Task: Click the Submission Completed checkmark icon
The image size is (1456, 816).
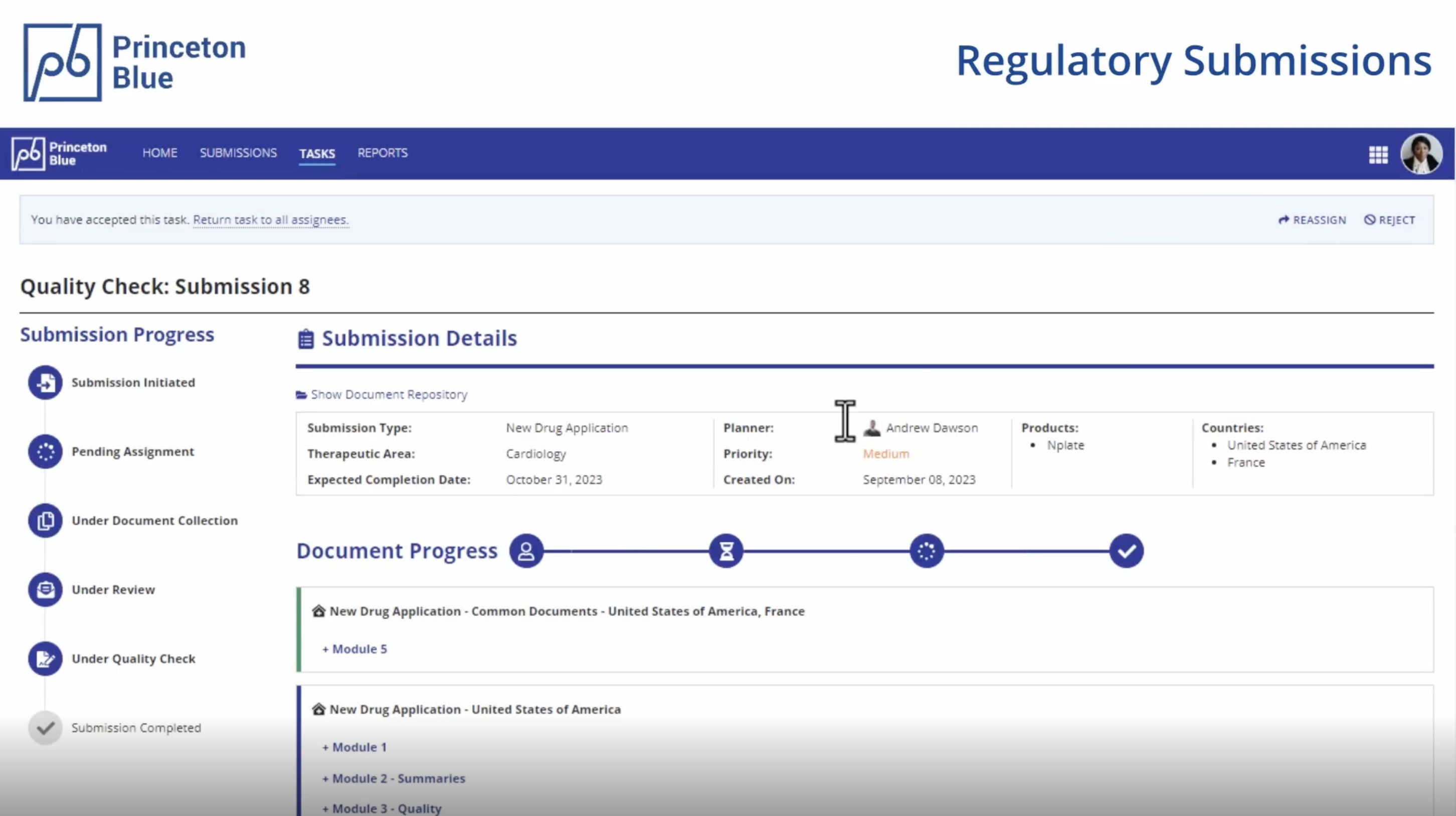Action: coord(45,727)
